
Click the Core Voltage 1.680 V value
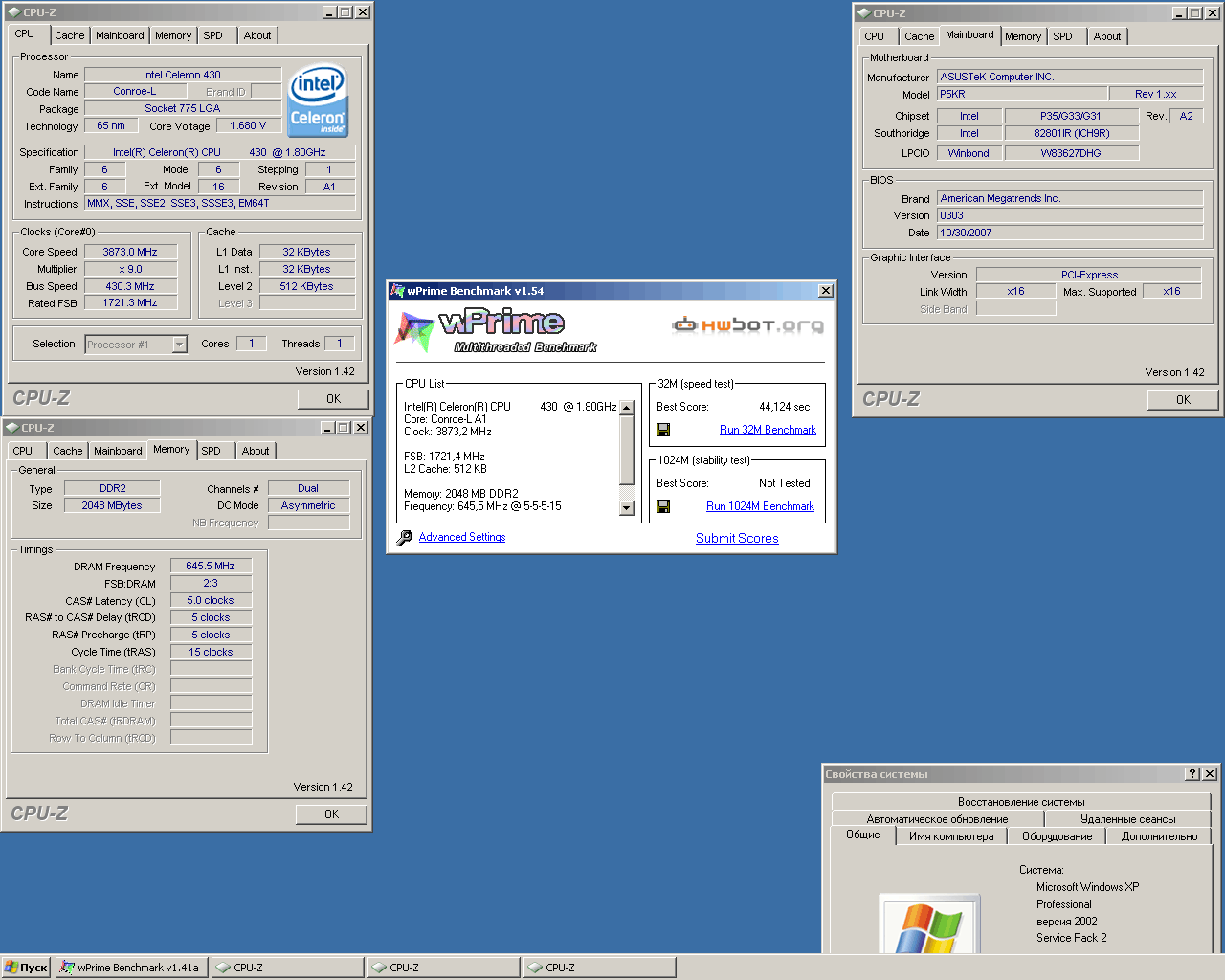[x=248, y=125]
